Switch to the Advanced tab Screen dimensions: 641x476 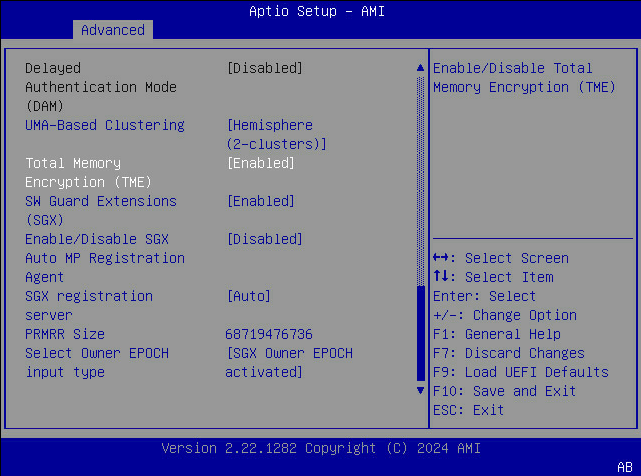click(x=112, y=30)
